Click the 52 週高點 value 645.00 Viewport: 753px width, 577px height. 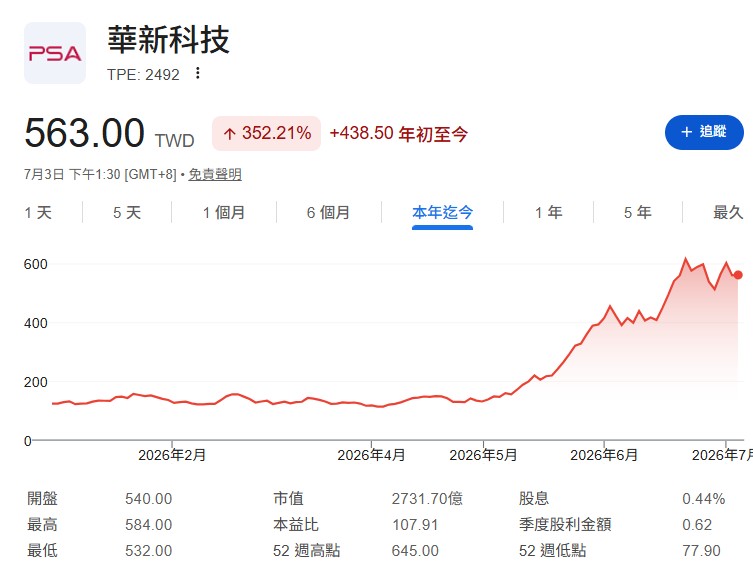coord(415,551)
